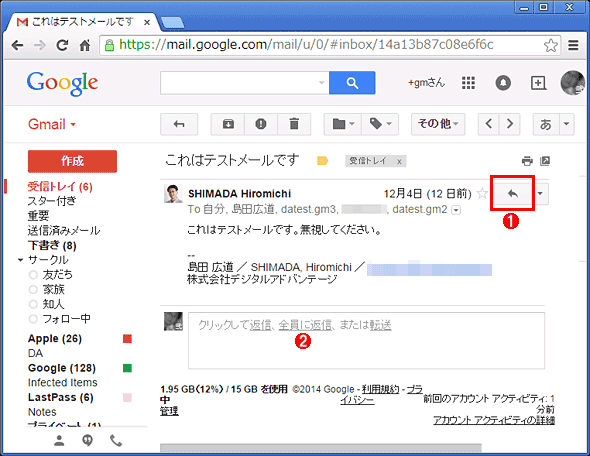Show recipient details dropdown
The image size is (590, 456).
pos(456,210)
